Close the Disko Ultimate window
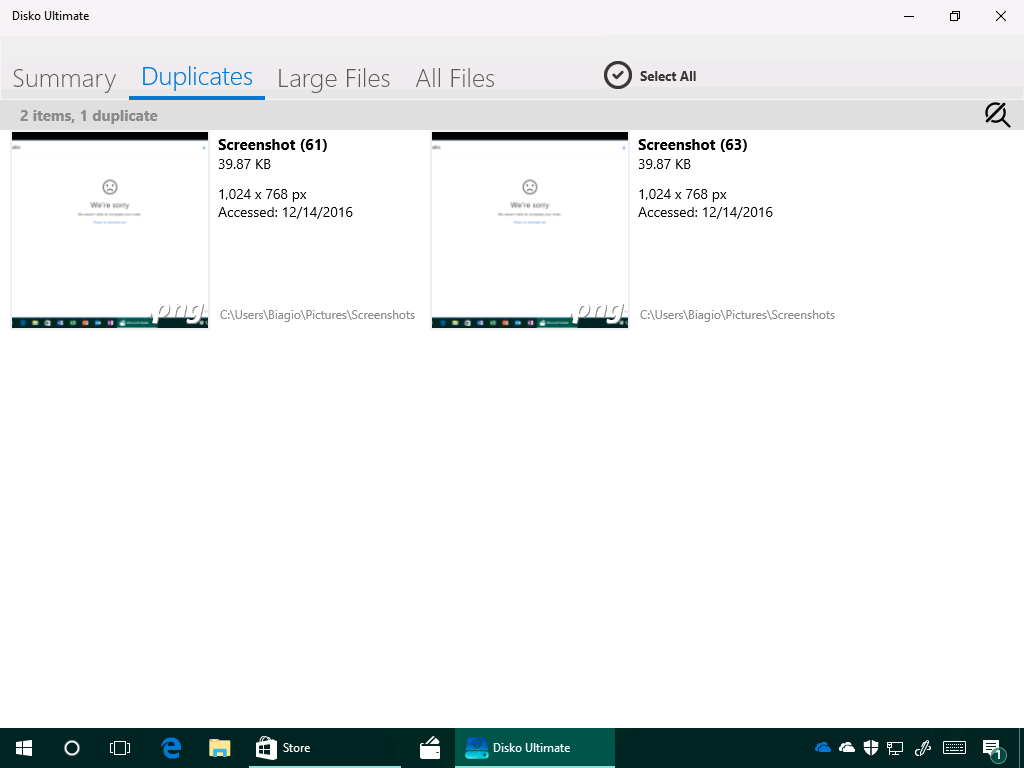1024x768 pixels. pyautogui.click(x=1000, y=16)
